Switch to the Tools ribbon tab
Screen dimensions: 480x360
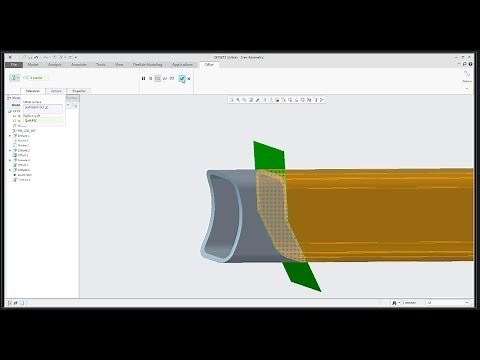point(101,65)
